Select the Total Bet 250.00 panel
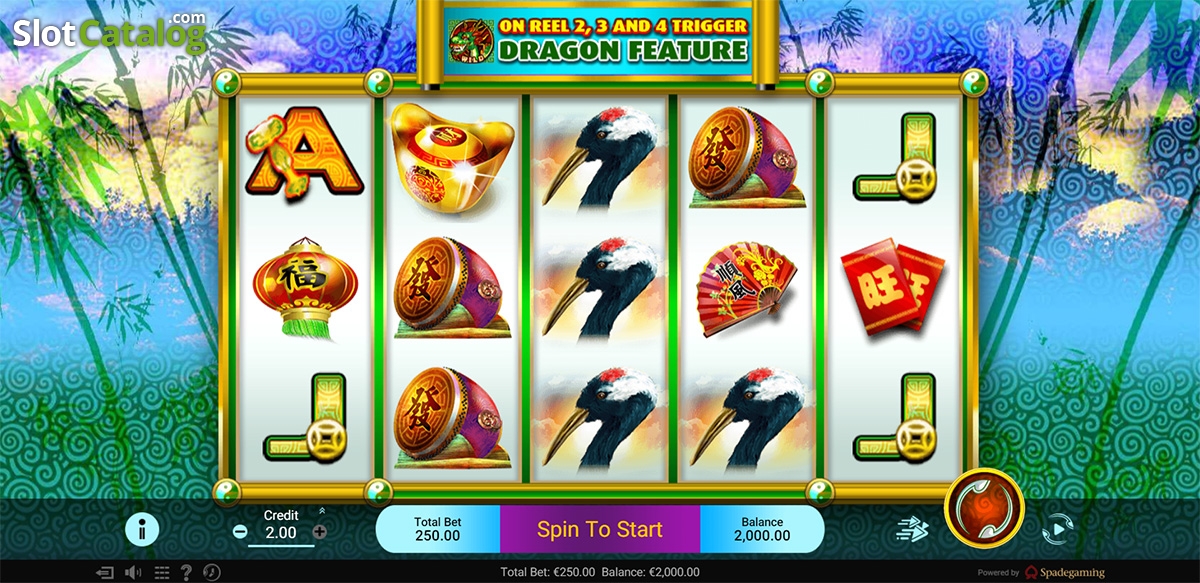This screenshot has width=1200, height=583. click(x=438, y=529)
